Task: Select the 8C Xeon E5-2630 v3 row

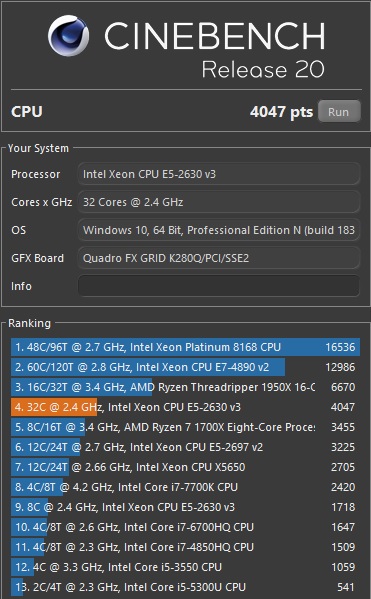Action: click(185, 507)
